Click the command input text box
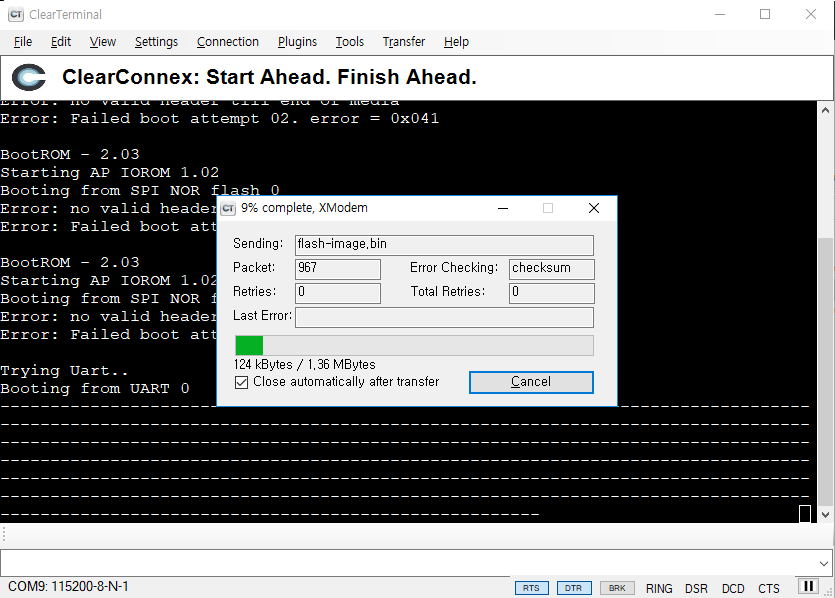The width and height of the screenshot is (835, 598). [408, 563]
